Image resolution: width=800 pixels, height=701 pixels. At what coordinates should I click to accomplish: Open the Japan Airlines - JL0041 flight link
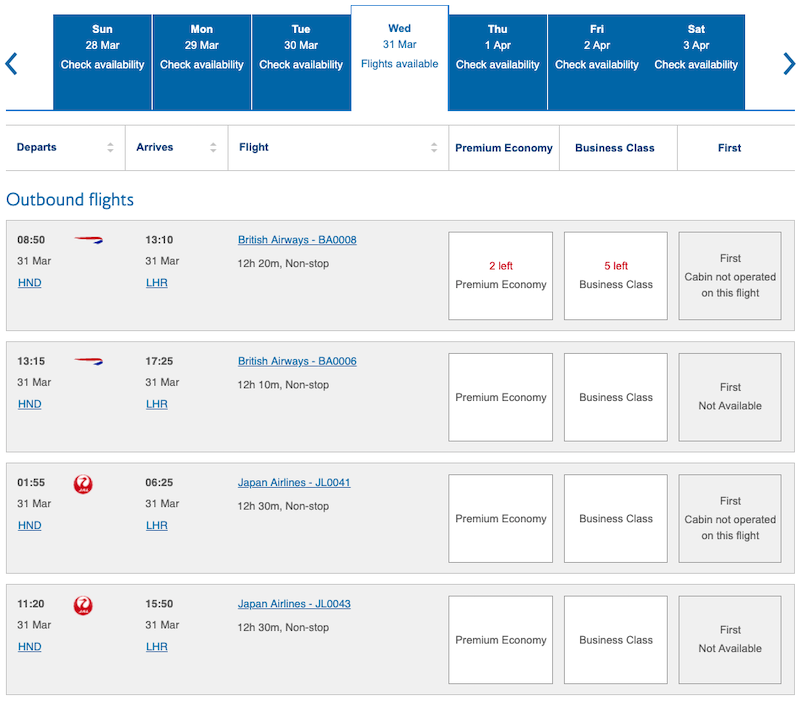294,483
